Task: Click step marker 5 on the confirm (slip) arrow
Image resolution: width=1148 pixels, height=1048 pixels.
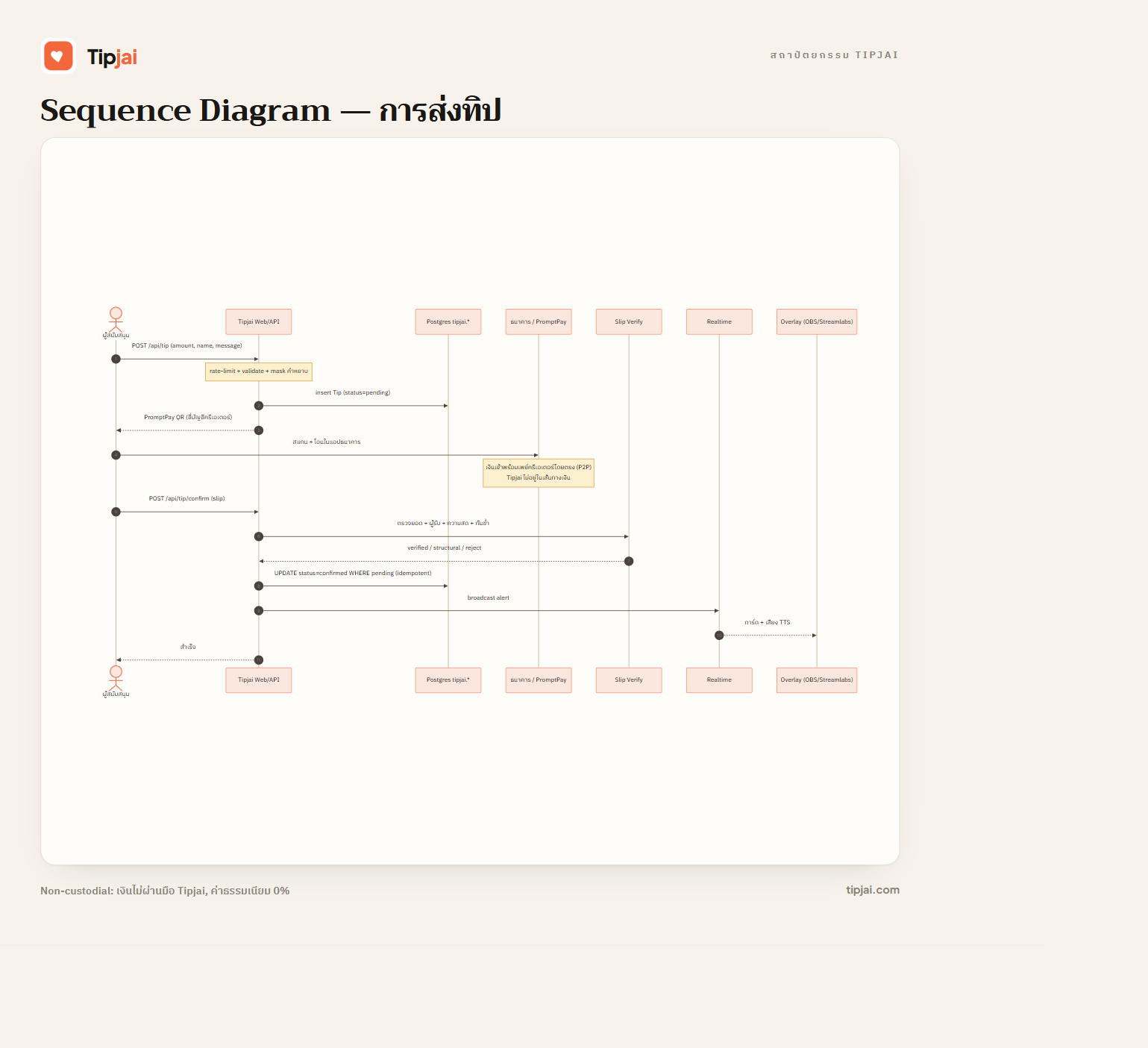Action: (116, 512)
